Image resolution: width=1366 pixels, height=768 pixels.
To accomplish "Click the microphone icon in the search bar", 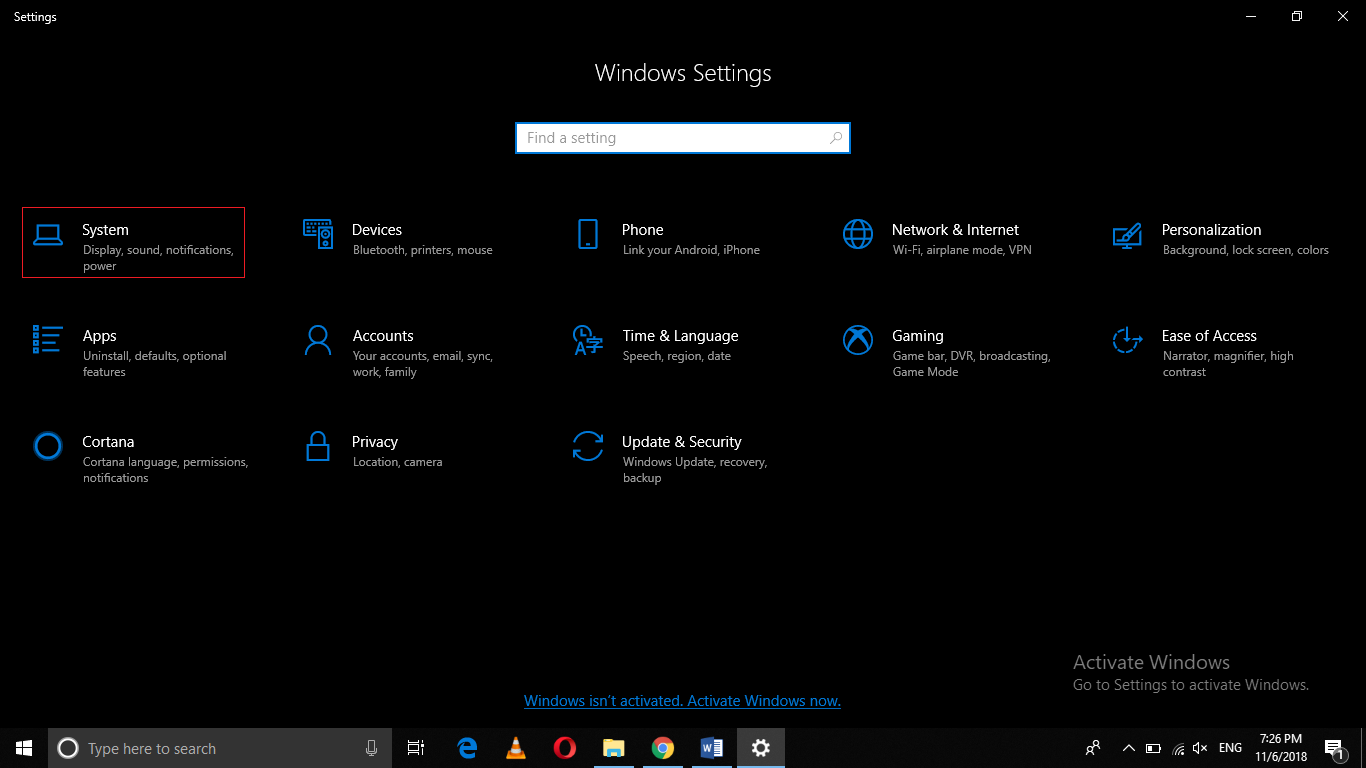I will 371,748.
